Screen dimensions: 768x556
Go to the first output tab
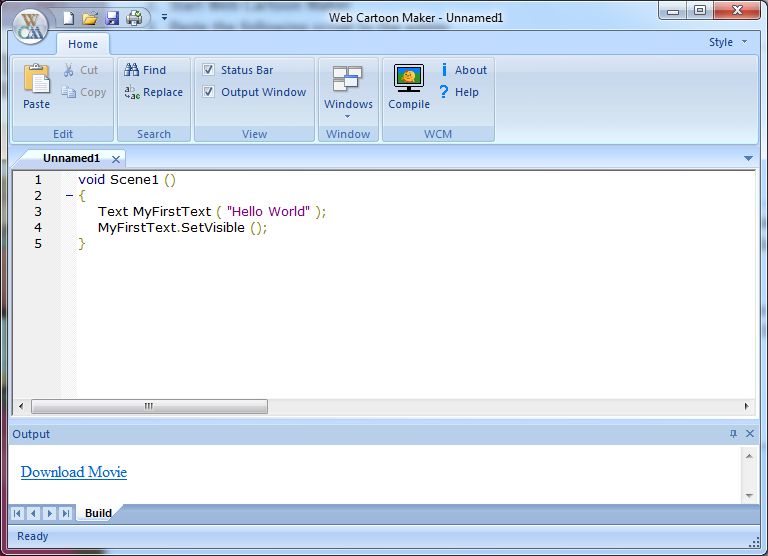(17, 513)
